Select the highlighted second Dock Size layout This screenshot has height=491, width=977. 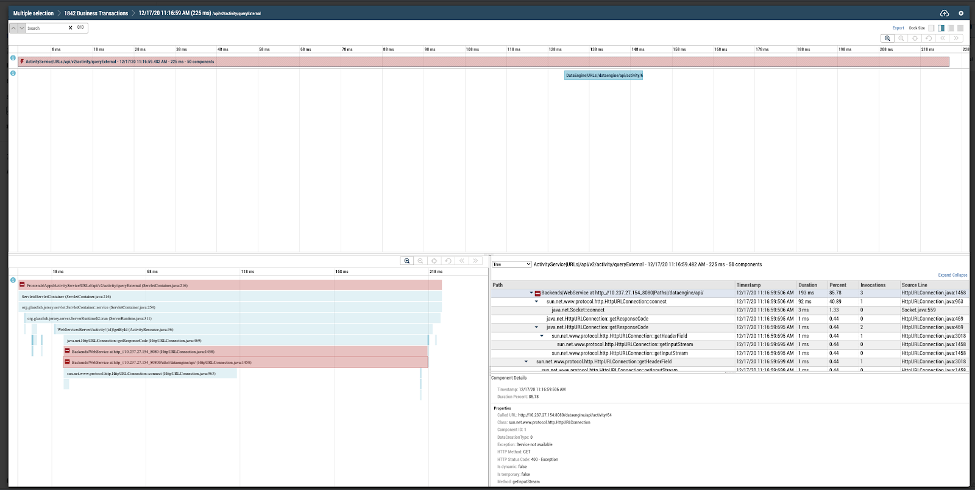(x=941, y=28)
